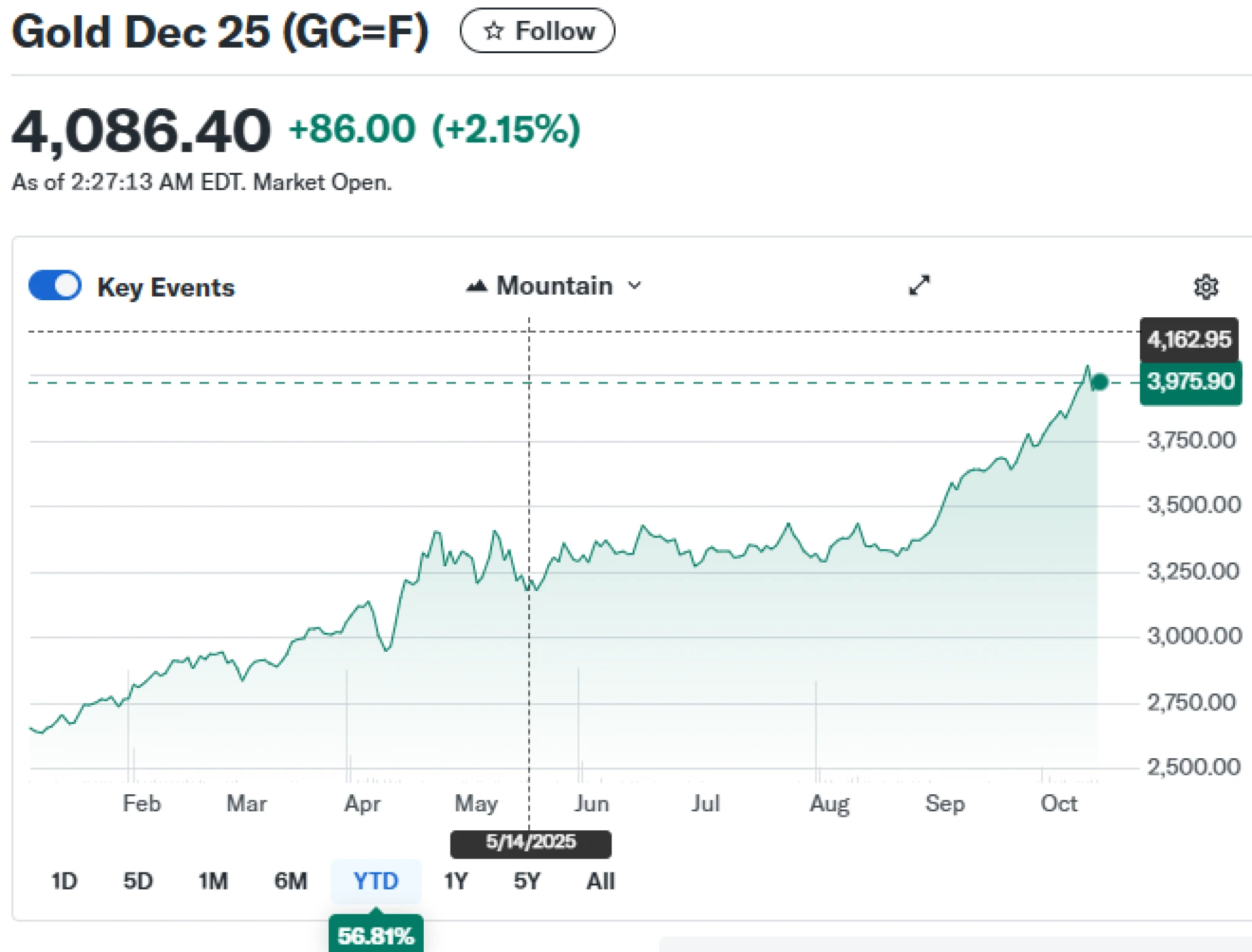Select the YTD range tab
Screen dimensions: 1252x952
[375, 881]
